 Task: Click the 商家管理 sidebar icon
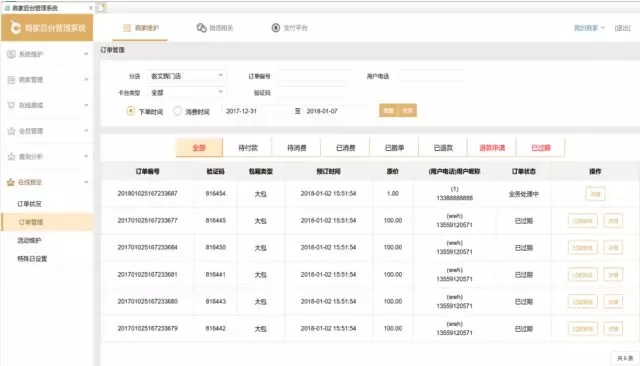(x=11, y=80)
